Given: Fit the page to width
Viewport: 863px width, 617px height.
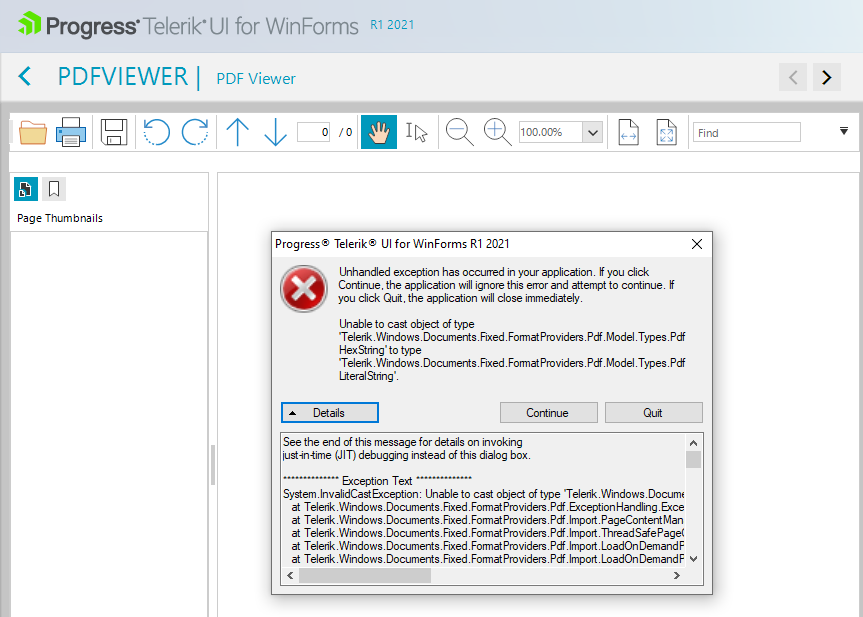Looking at the screenshot, I should pos(629,132).
